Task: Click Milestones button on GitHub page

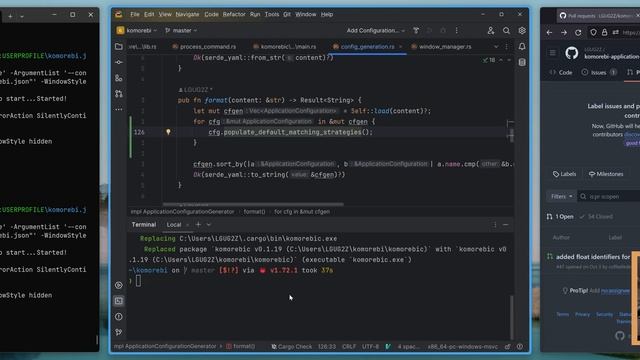Action: [606, 174]
